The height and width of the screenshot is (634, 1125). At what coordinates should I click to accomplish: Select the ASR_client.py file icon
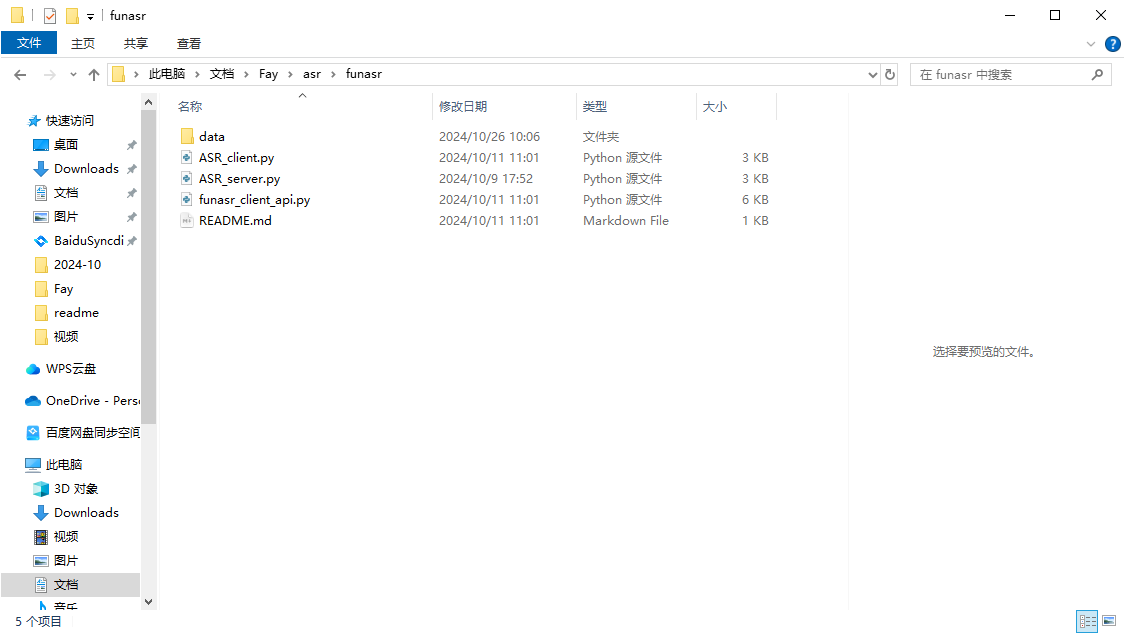[187, 157]
